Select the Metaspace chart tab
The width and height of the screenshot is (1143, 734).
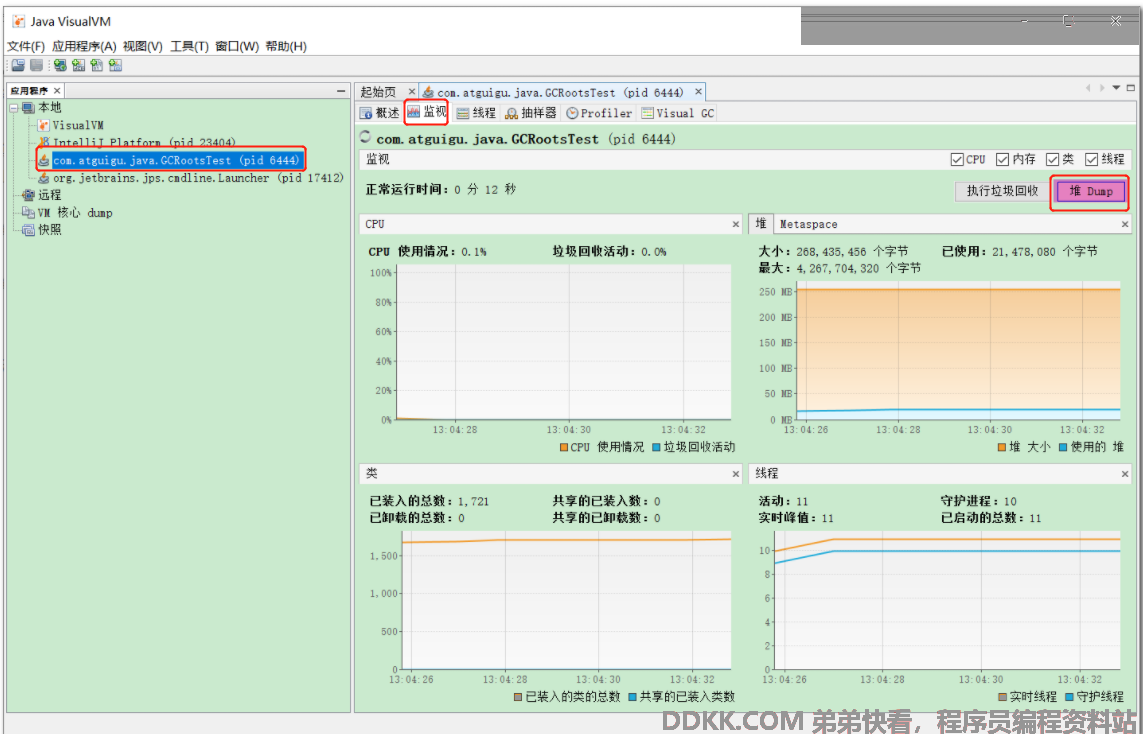pyautogui.click(x=808, y=225)
